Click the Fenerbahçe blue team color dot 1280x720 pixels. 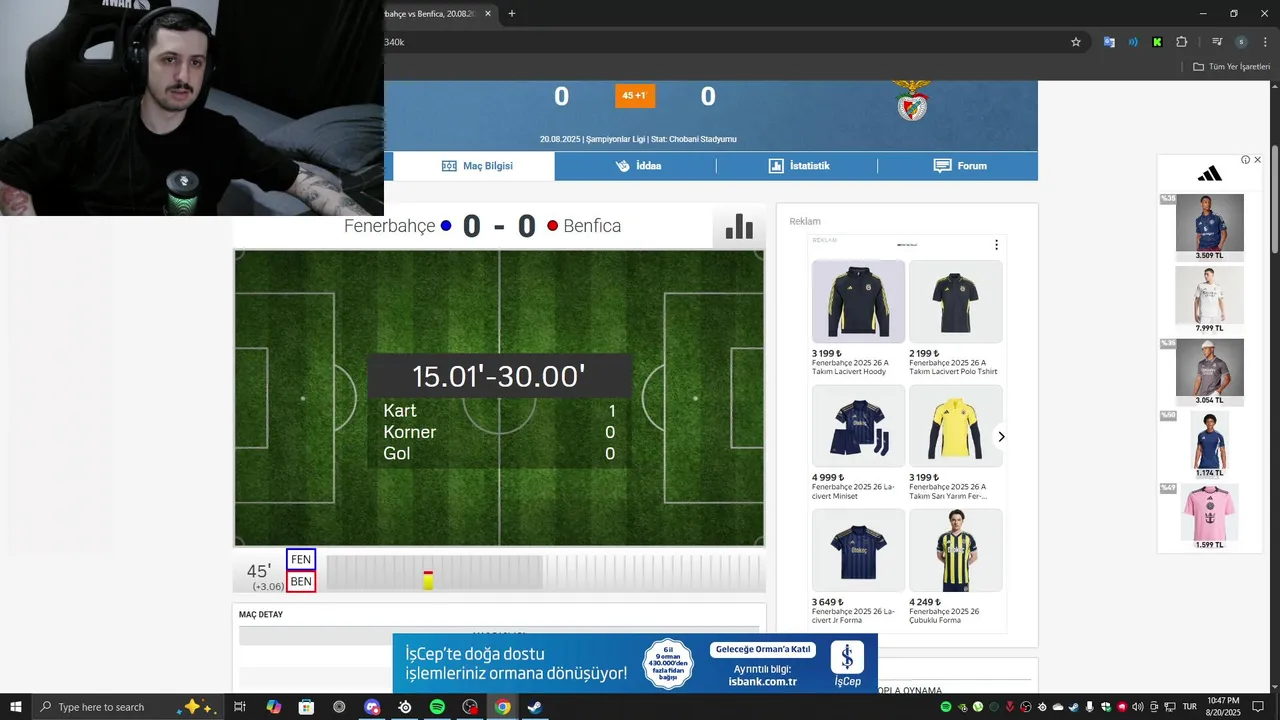point(446,226)
